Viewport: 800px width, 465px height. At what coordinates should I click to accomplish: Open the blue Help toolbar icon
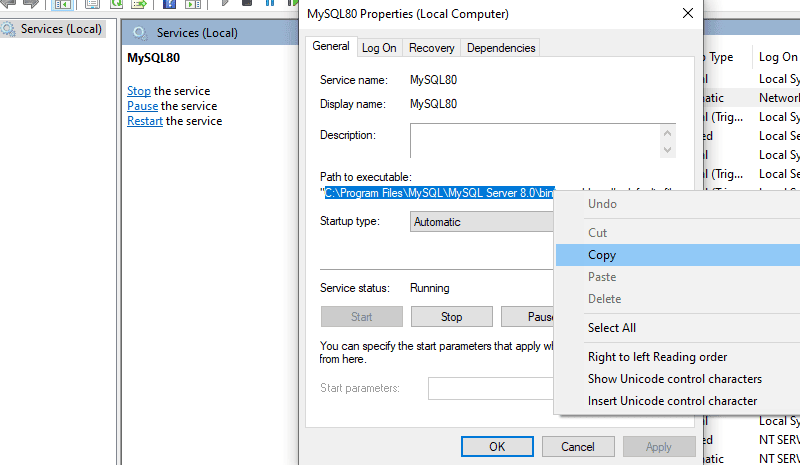pos(169,4)
